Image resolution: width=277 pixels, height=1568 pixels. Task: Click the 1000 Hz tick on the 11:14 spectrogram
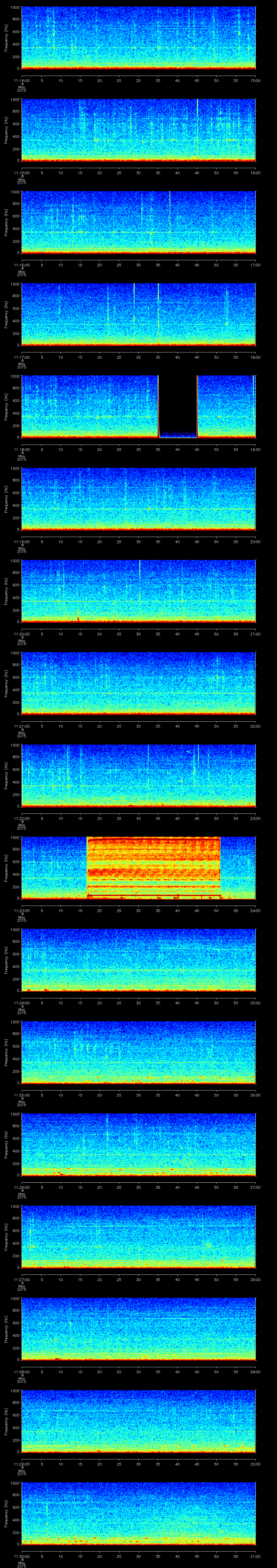tap(15, 8)
